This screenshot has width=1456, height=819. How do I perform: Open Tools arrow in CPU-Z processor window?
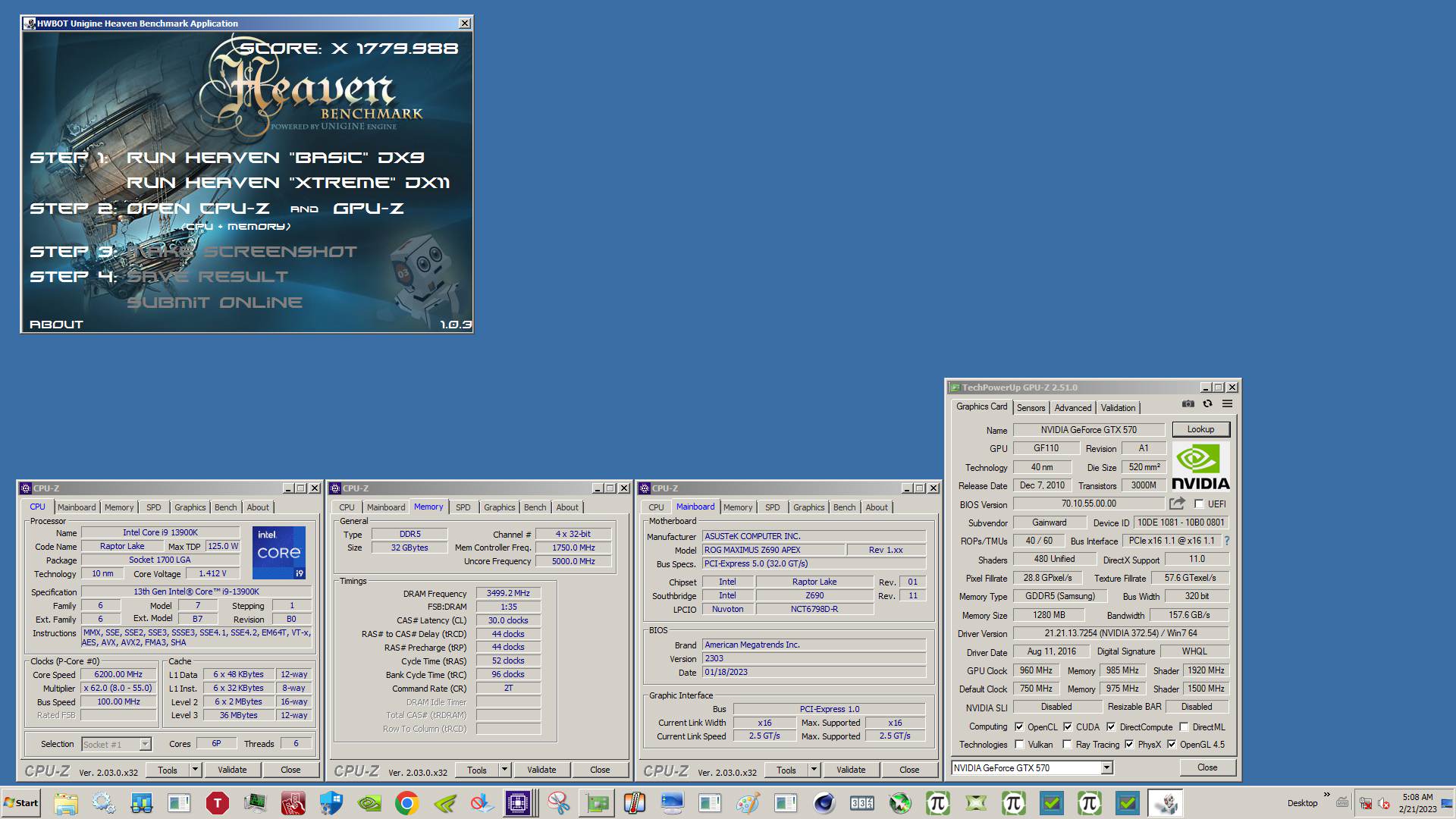(195, 770)
